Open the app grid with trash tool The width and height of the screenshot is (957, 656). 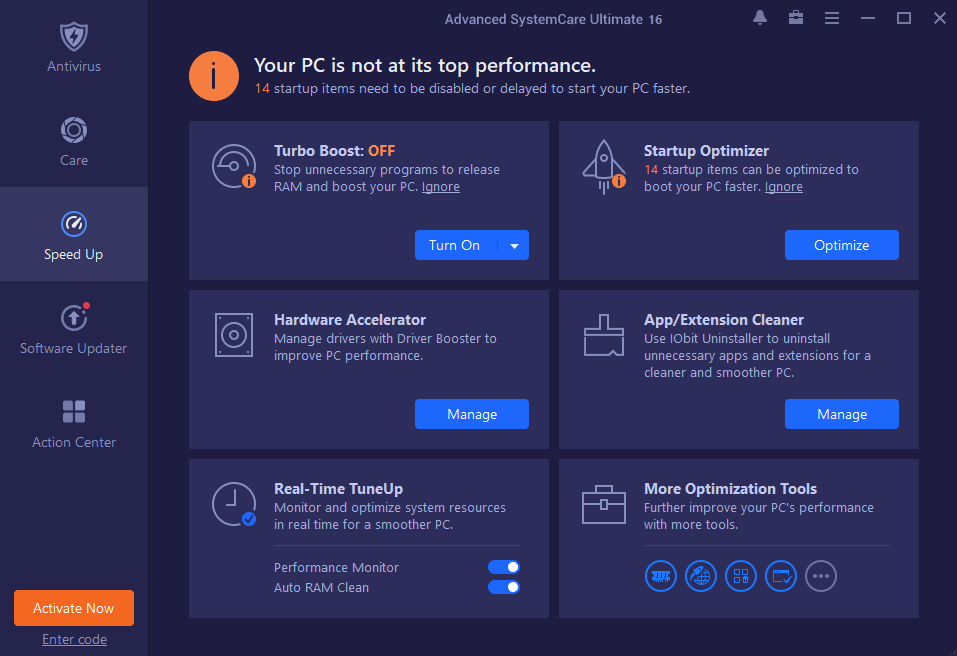click(x=741, y=576)
